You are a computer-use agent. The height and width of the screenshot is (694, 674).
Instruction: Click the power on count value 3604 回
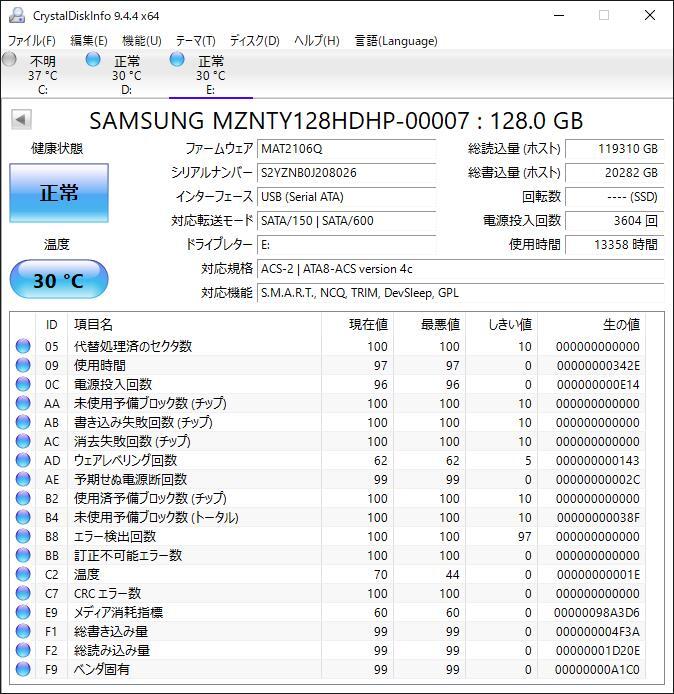[x=615, y=220]
